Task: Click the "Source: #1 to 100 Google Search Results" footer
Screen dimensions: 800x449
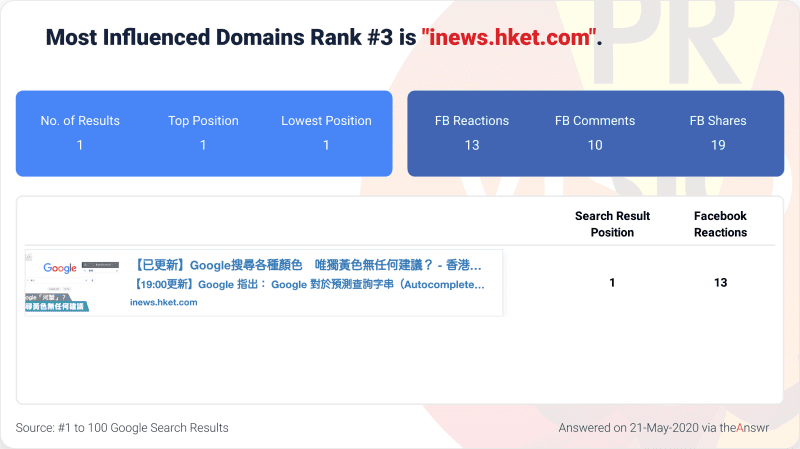Action: pos(122,428)
